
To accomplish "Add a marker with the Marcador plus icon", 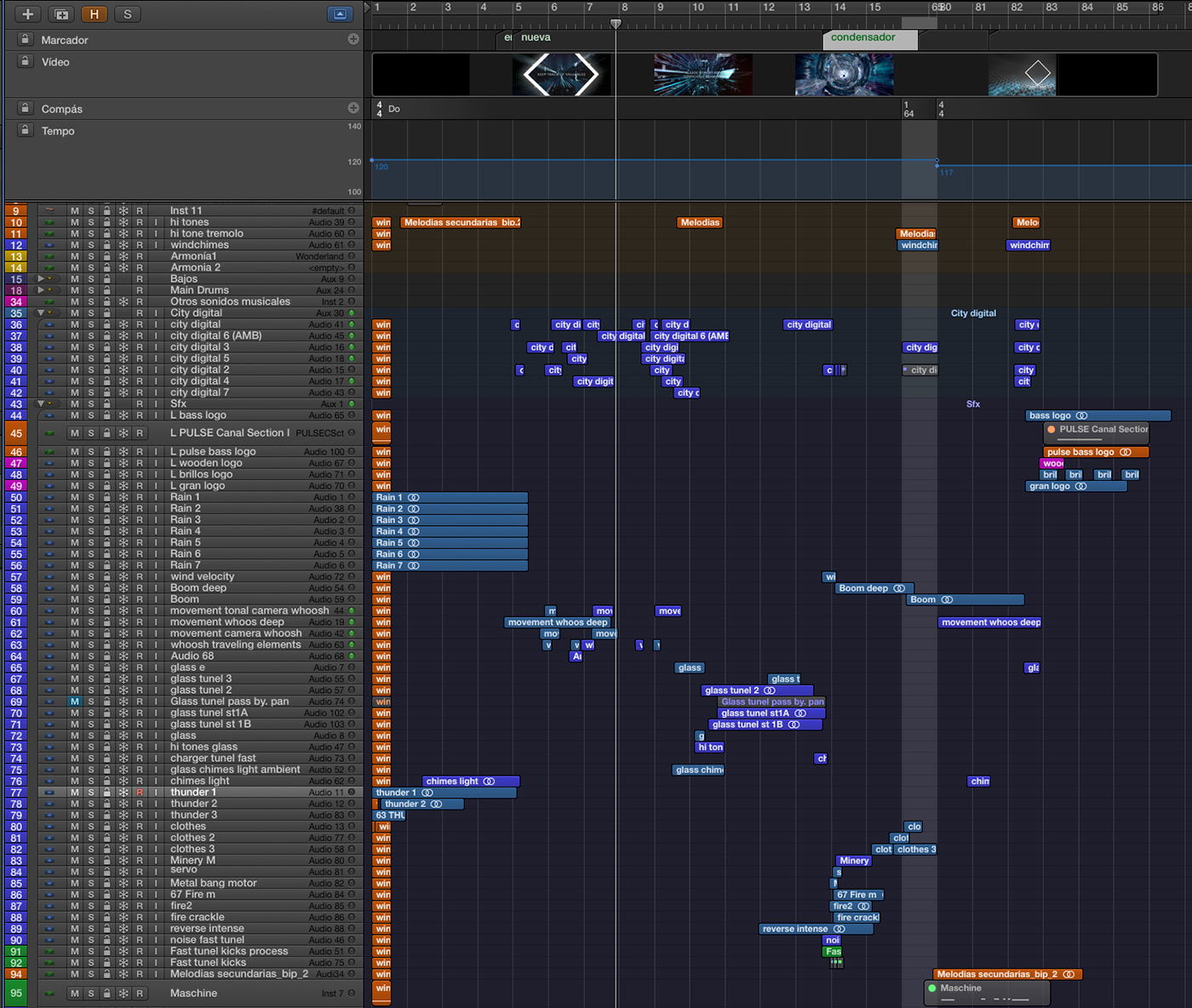I will [x=353, y=39].
